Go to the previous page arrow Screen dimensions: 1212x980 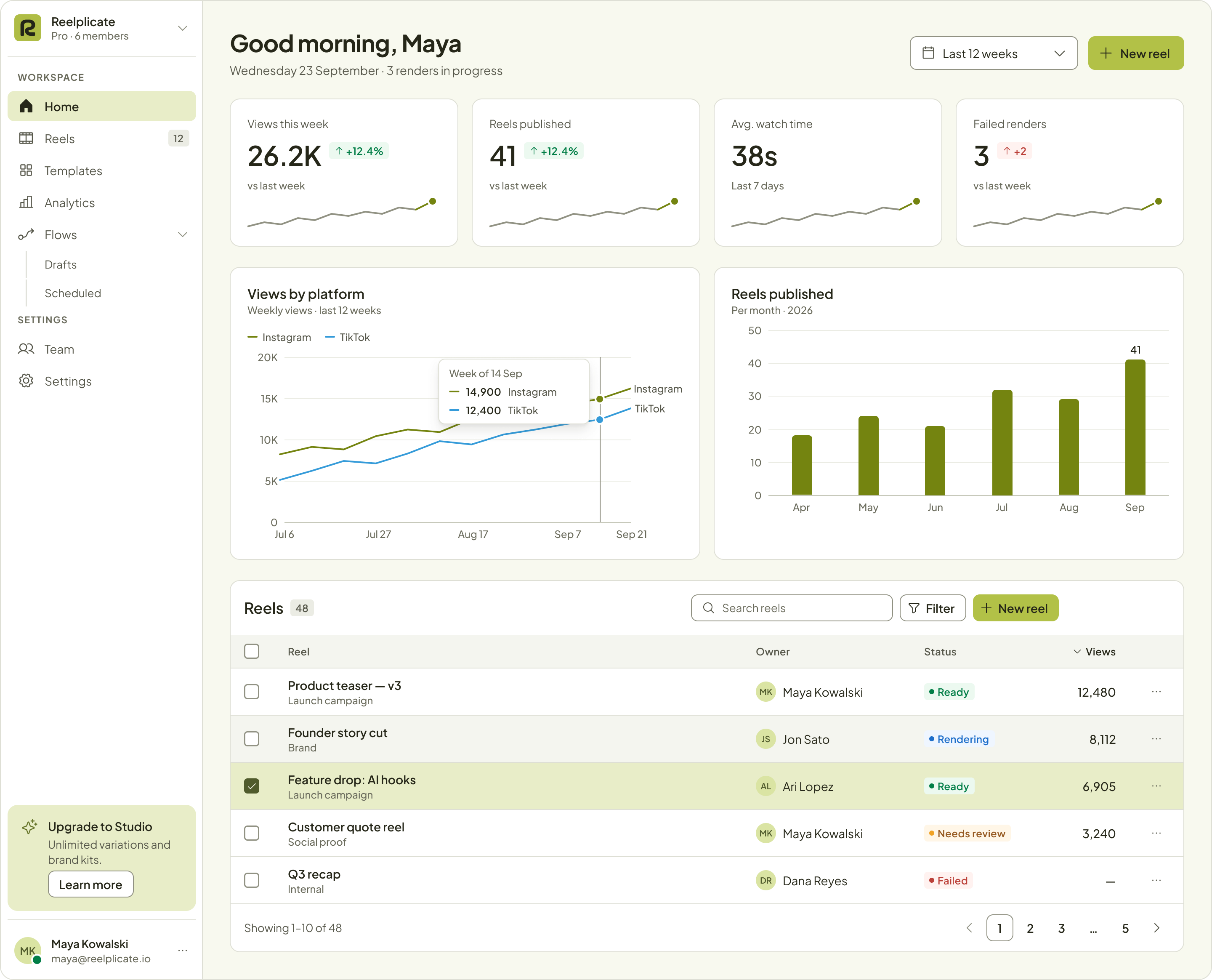(969, 927)
